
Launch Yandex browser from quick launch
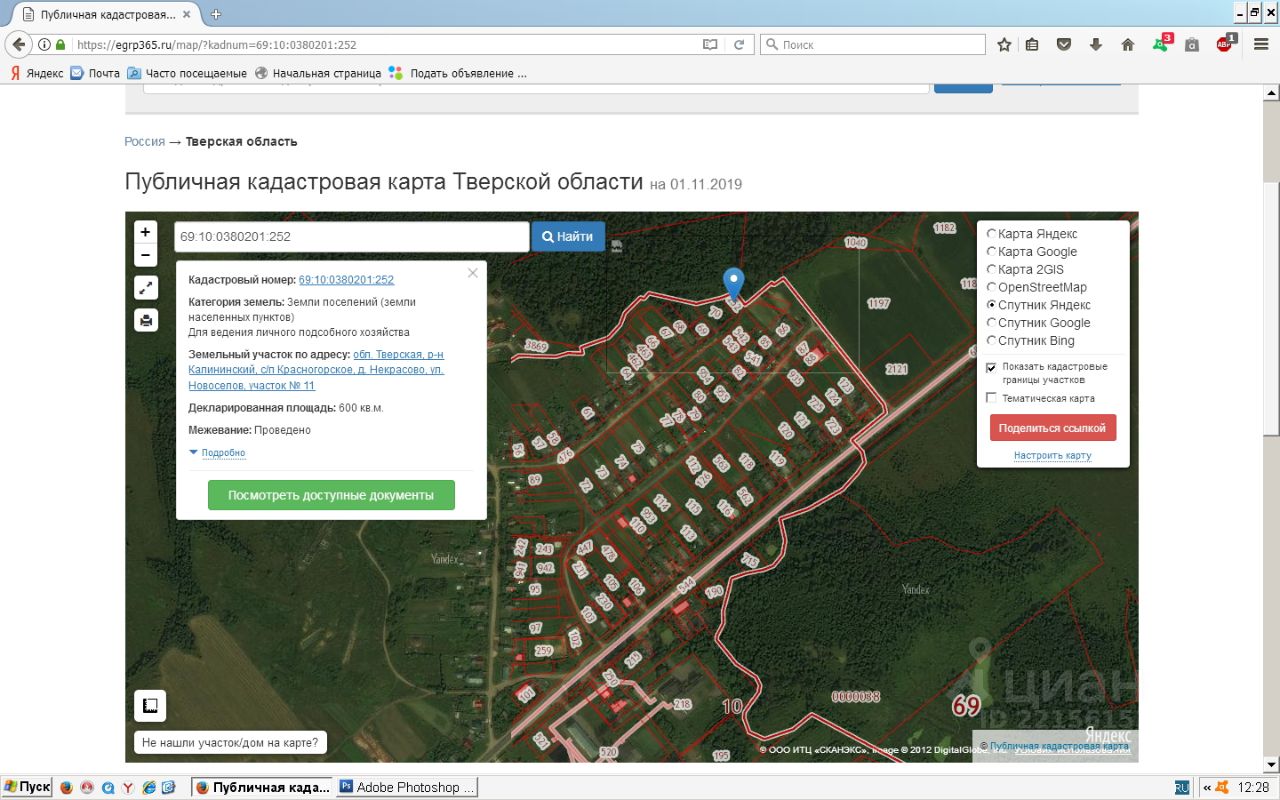[128, 787]
